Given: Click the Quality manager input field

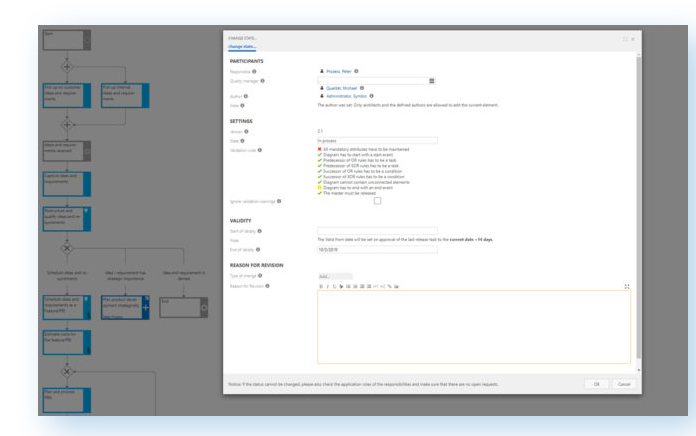Looking at the screenshot, I should point(370,80).
